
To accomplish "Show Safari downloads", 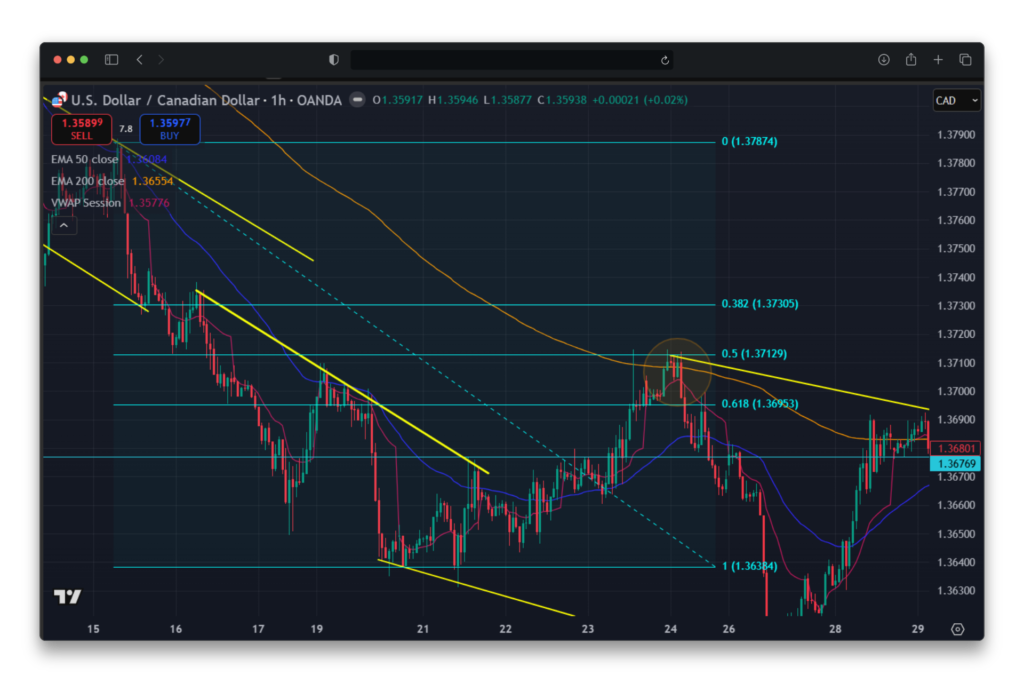I will coord(884,59).
